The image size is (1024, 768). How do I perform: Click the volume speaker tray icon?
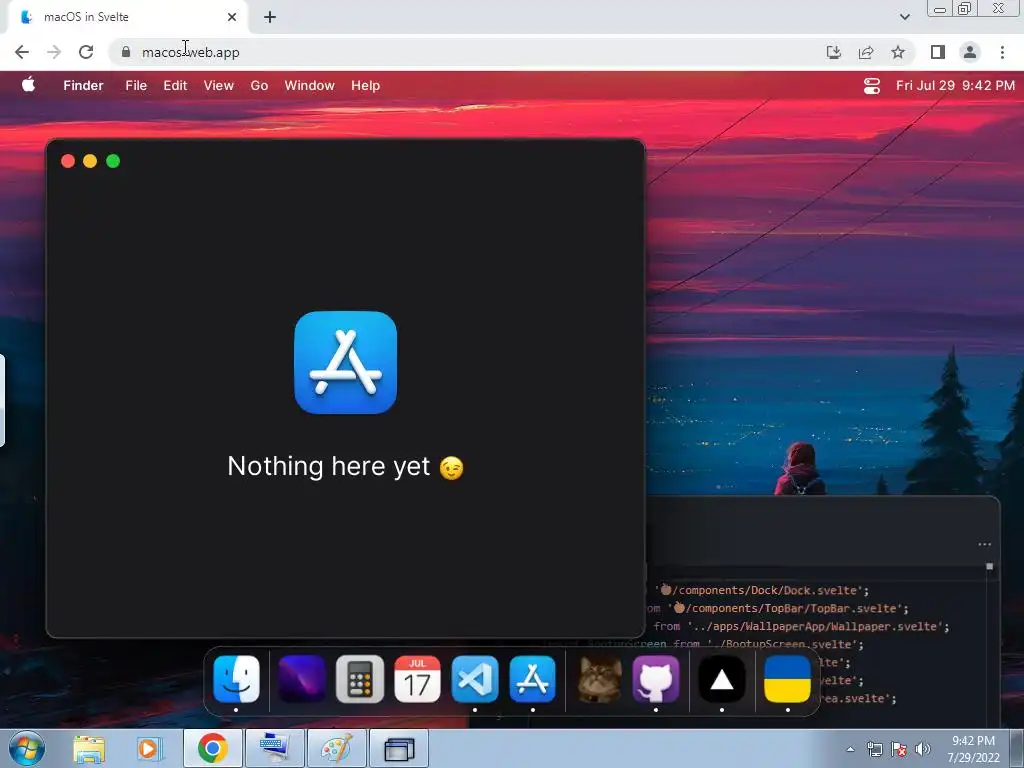[x=923, y=749]
